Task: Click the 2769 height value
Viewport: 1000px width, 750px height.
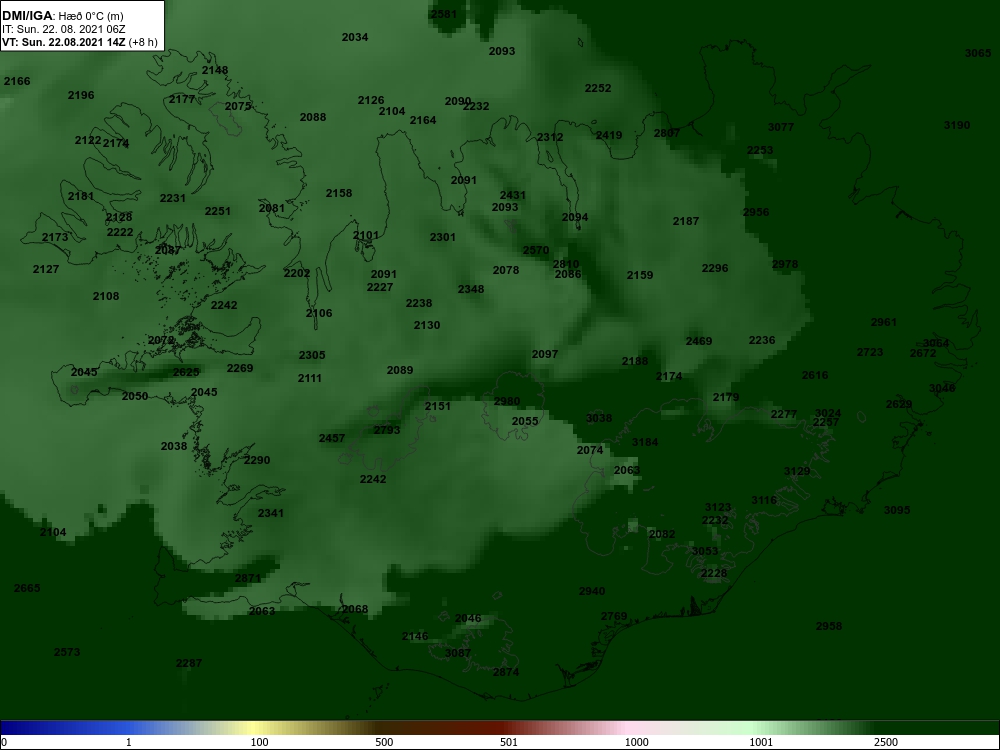Action: coord(614,616)
